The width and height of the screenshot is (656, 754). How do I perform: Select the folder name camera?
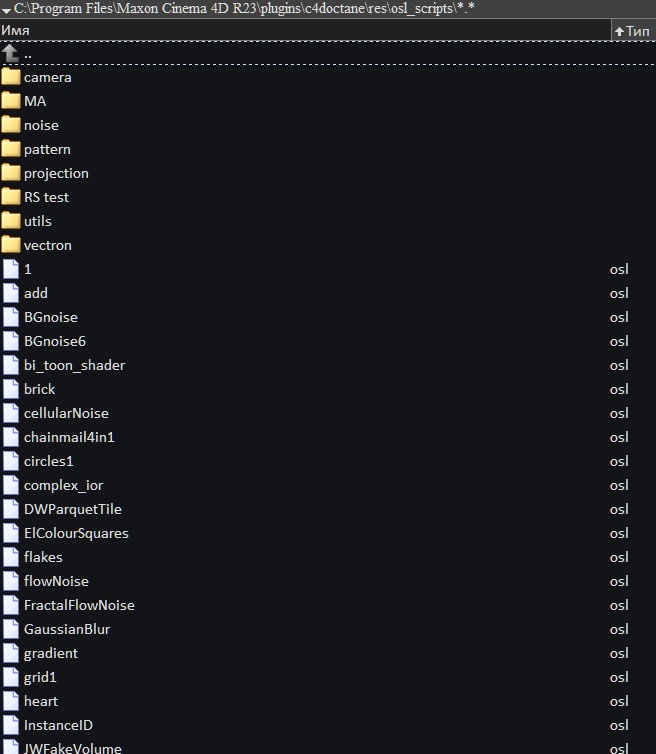pyautogui.click(x=48, y=77)
